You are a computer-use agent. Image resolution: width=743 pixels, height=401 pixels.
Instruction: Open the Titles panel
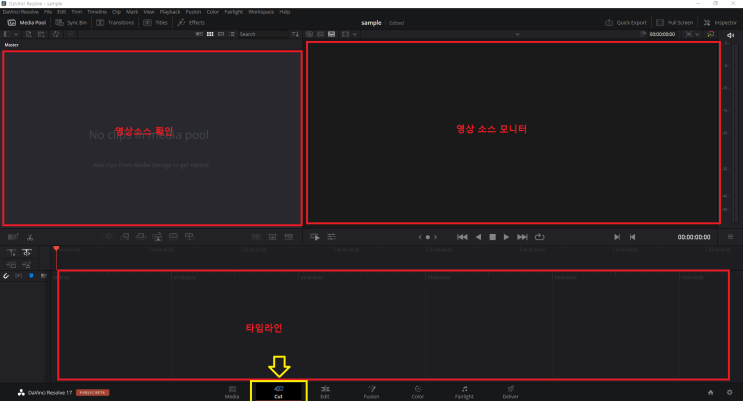(x=156, y=23)
